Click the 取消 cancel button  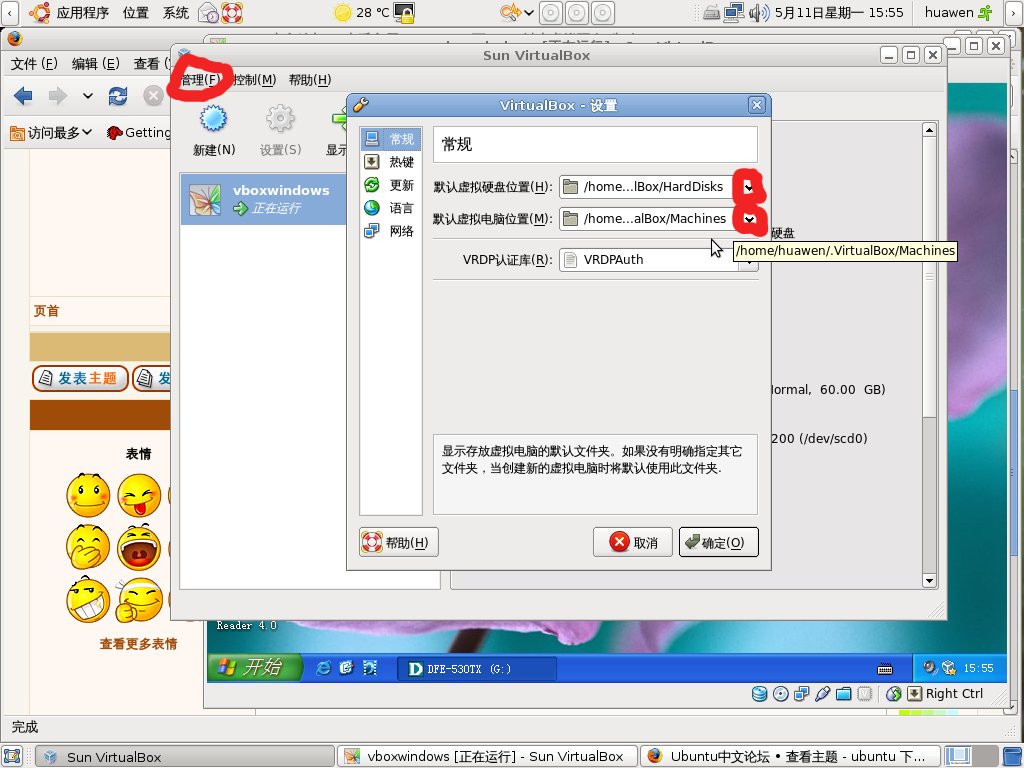click(x=633, y=542)
